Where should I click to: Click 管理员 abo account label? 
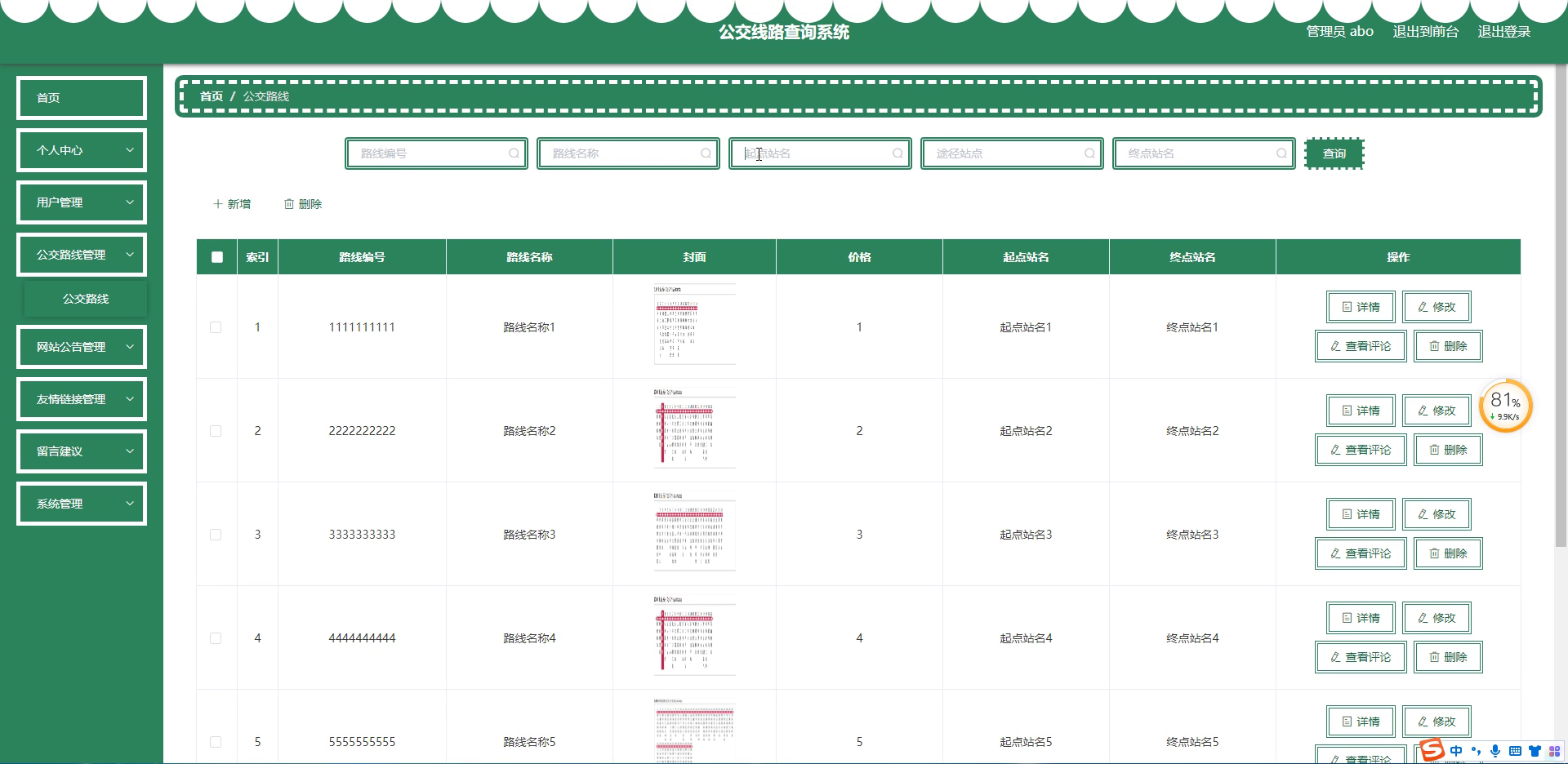(1339, 32)
